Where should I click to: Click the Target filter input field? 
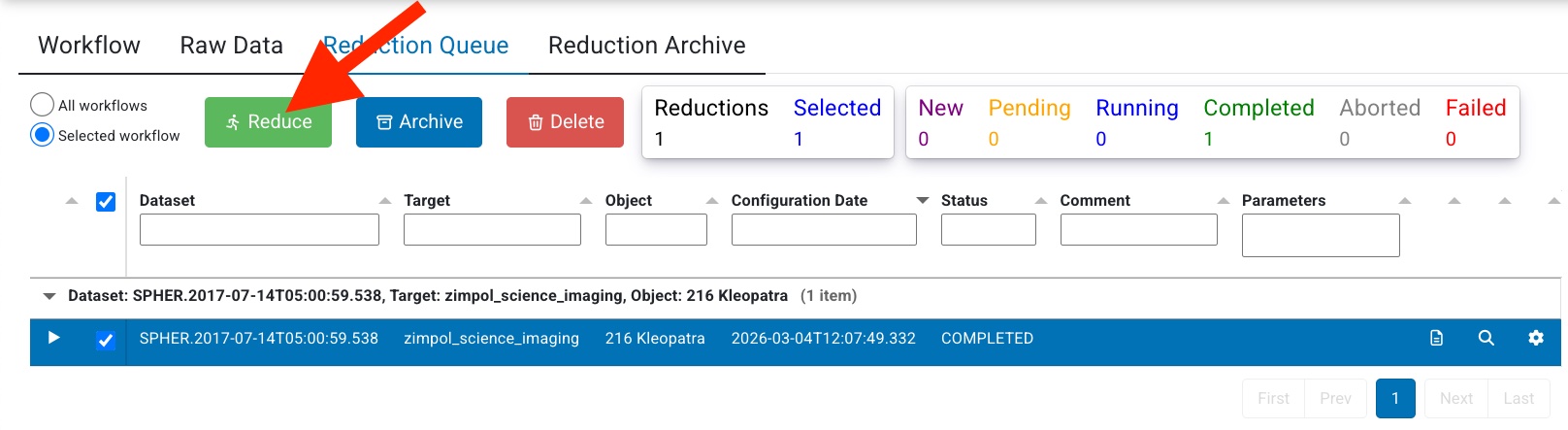pos(492,230)
